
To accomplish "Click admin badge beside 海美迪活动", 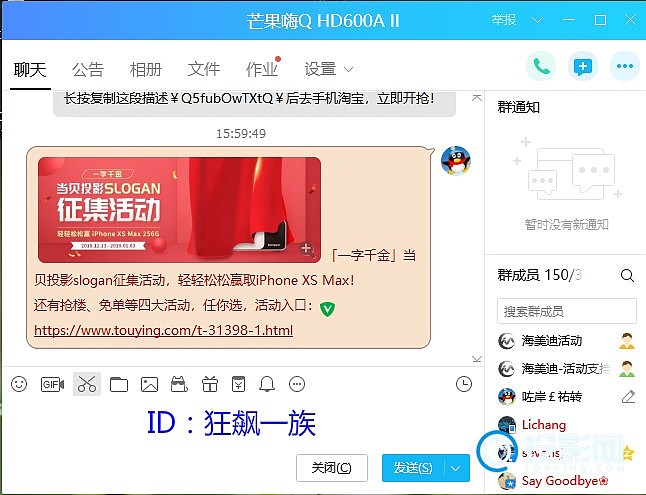I will point(627,341).
